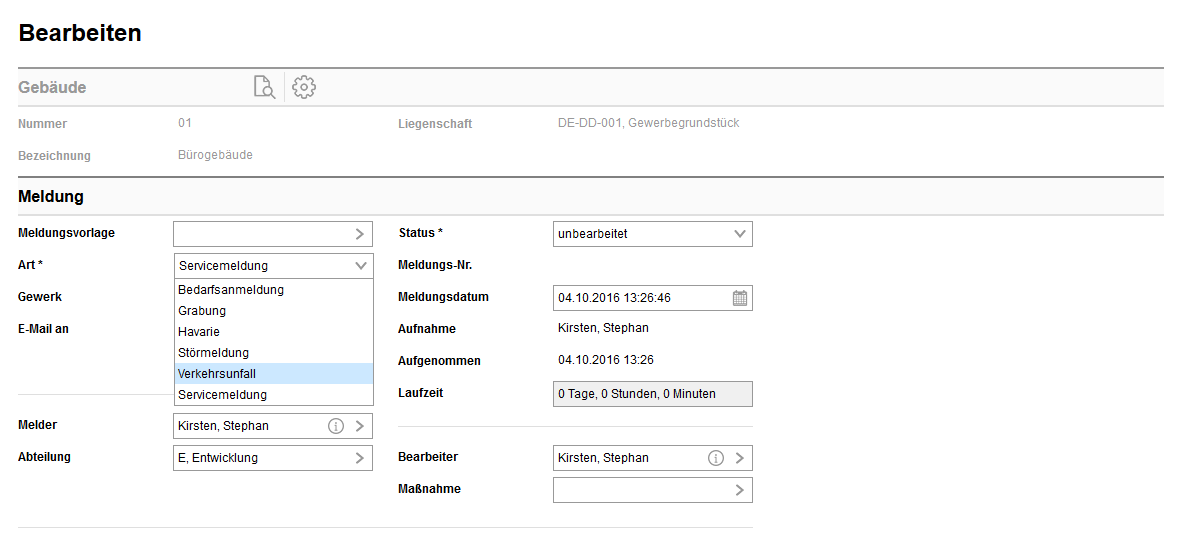
Task: Click the arrow in Maßnahme field
Action: click(740, 490)
